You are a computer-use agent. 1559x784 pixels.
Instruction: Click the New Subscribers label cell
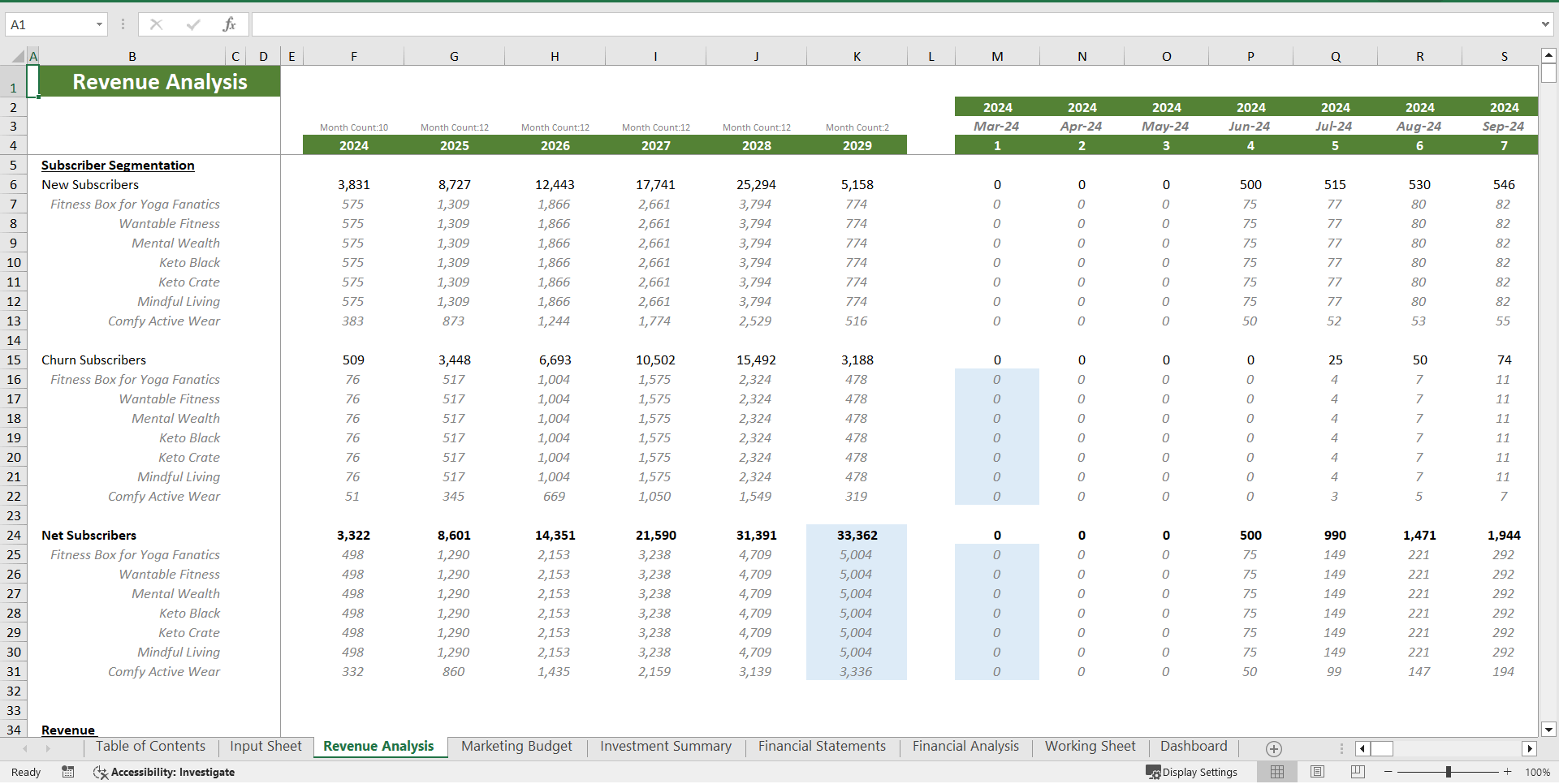[90, 184]
